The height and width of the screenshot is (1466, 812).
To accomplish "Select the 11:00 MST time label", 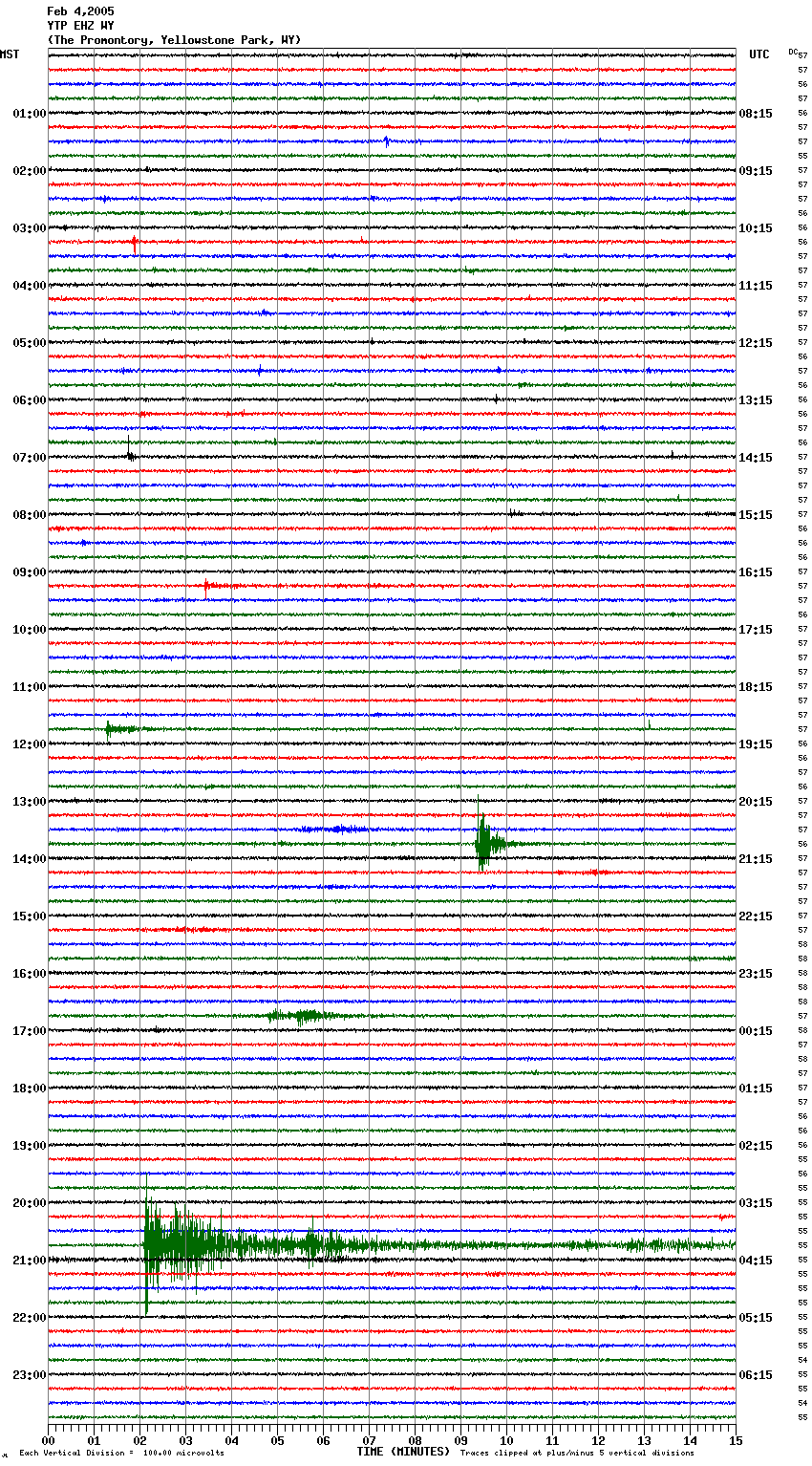I will tap(29, 687).
